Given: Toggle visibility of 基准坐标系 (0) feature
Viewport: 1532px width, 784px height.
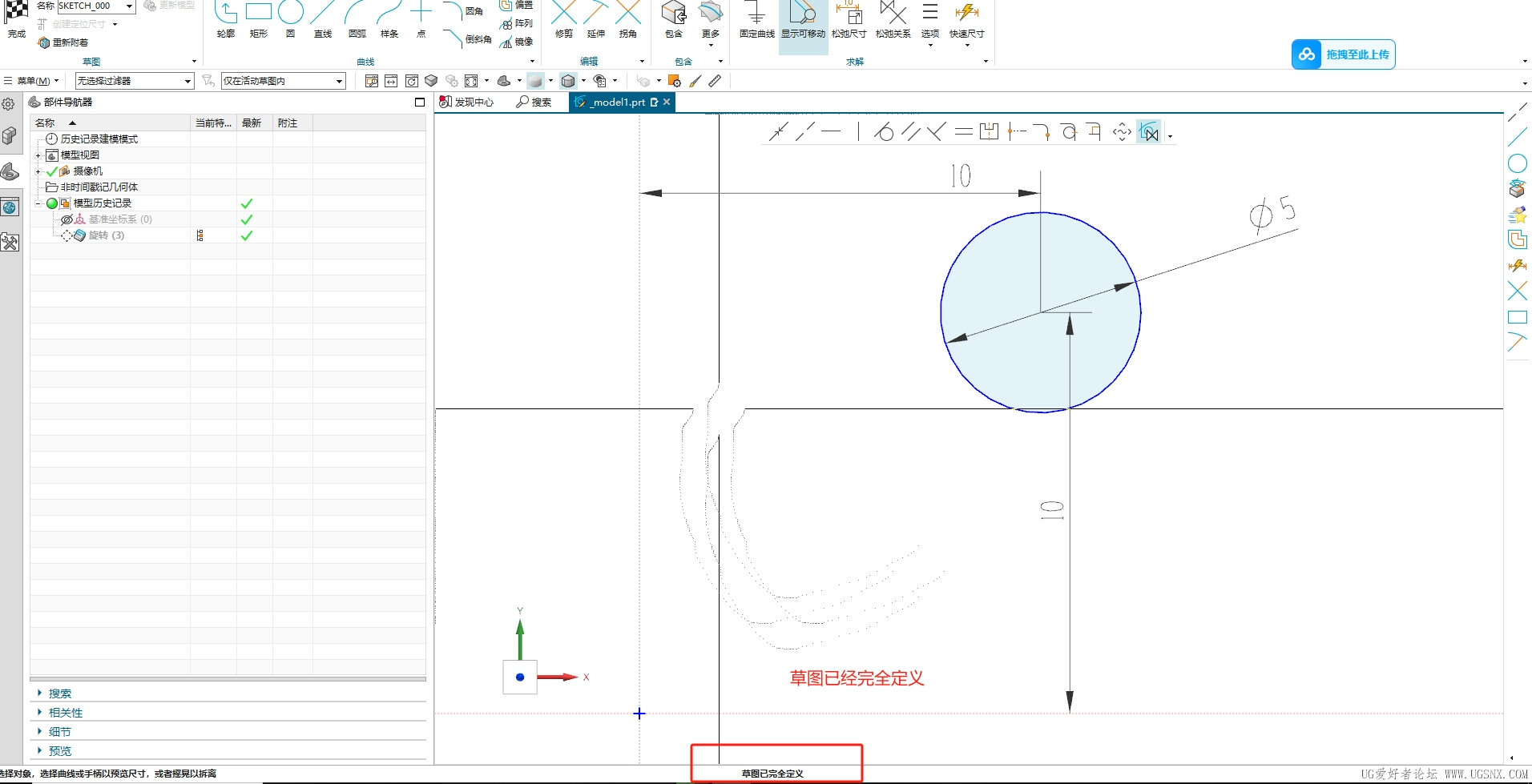Looking at the screenshot, I should tap(67, 219).
